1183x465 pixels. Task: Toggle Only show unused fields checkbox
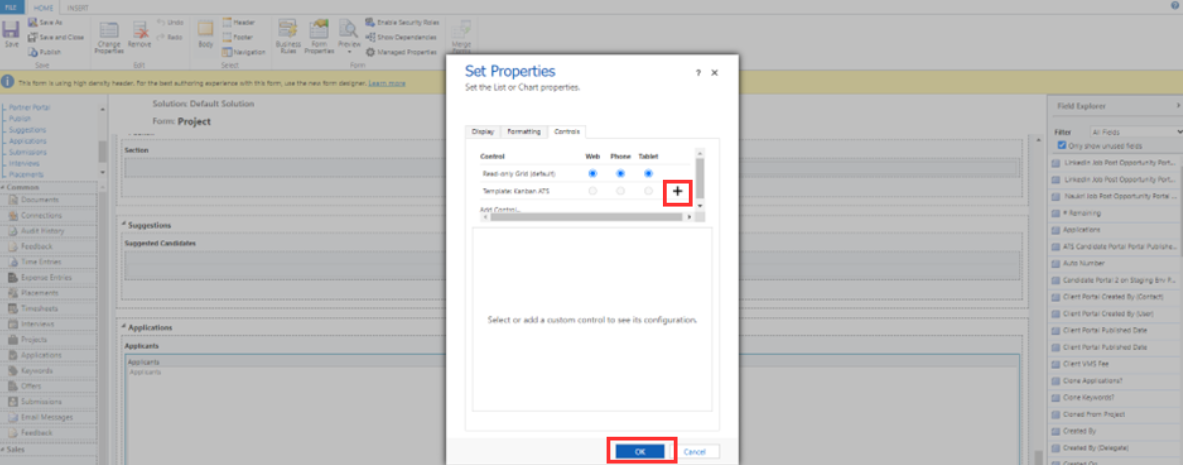(x=1062, y=145)
